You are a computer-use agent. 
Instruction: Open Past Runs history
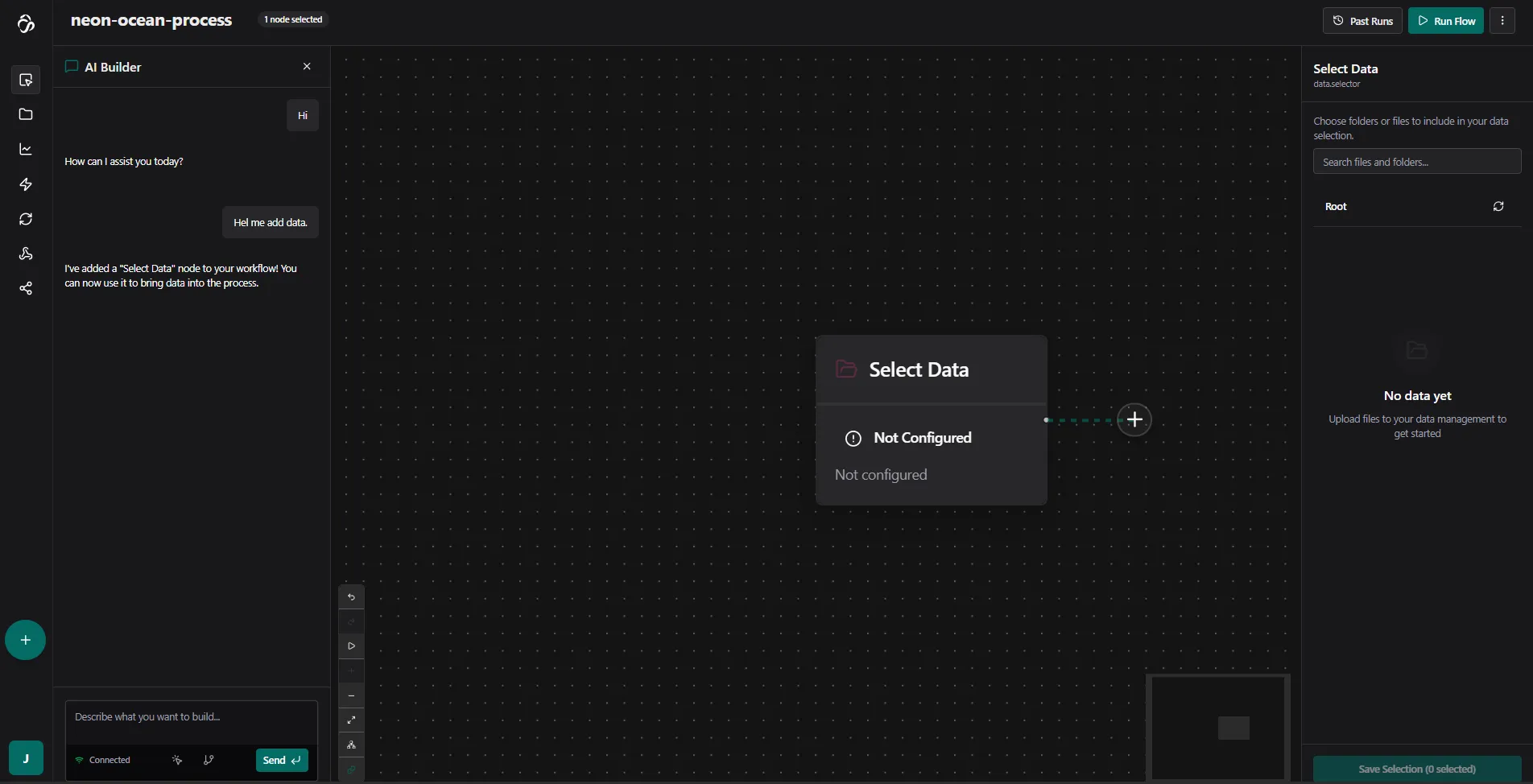(1362, 21)
